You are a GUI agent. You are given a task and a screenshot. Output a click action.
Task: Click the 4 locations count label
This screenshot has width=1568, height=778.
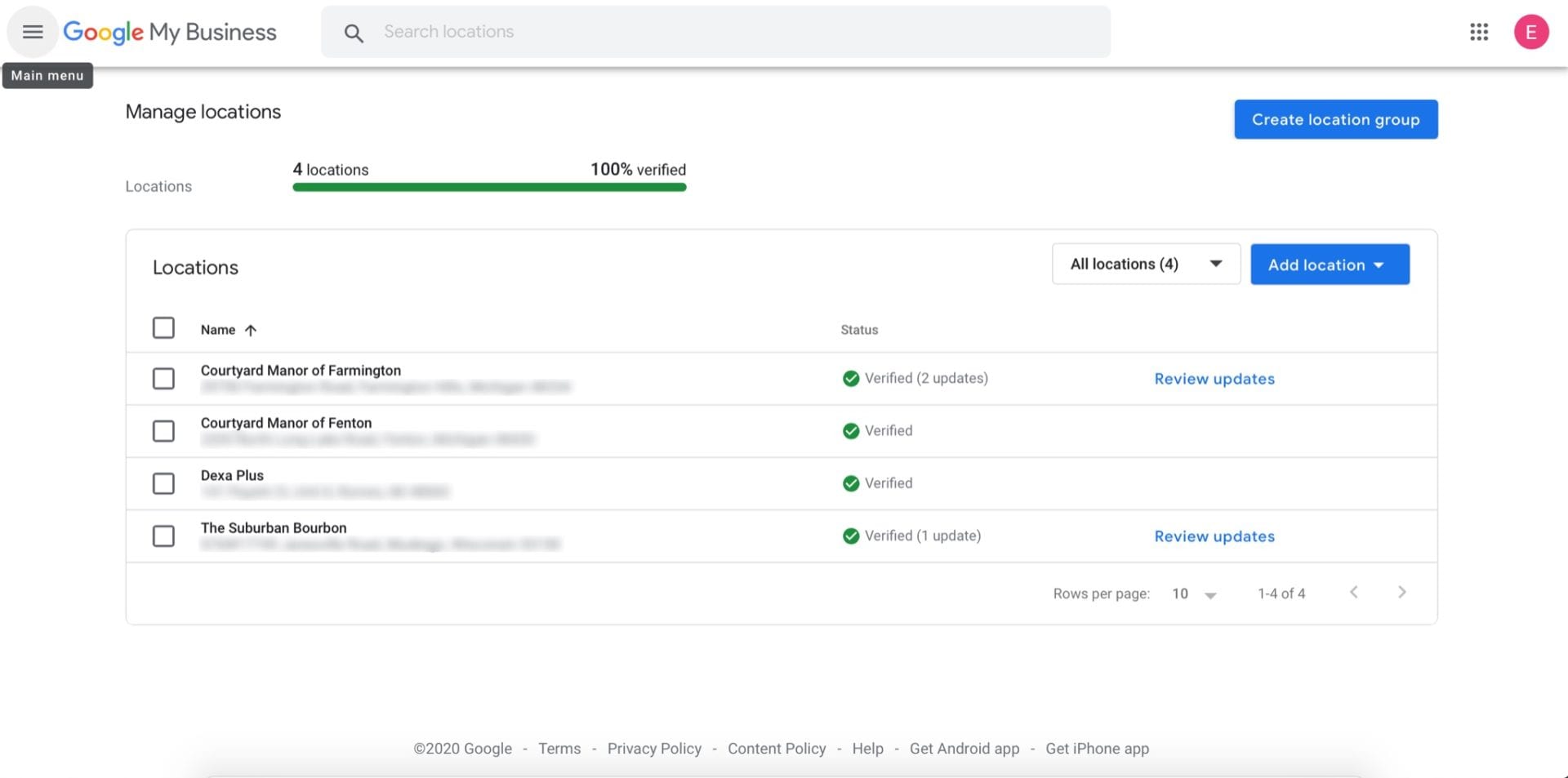tap(331, 170)
